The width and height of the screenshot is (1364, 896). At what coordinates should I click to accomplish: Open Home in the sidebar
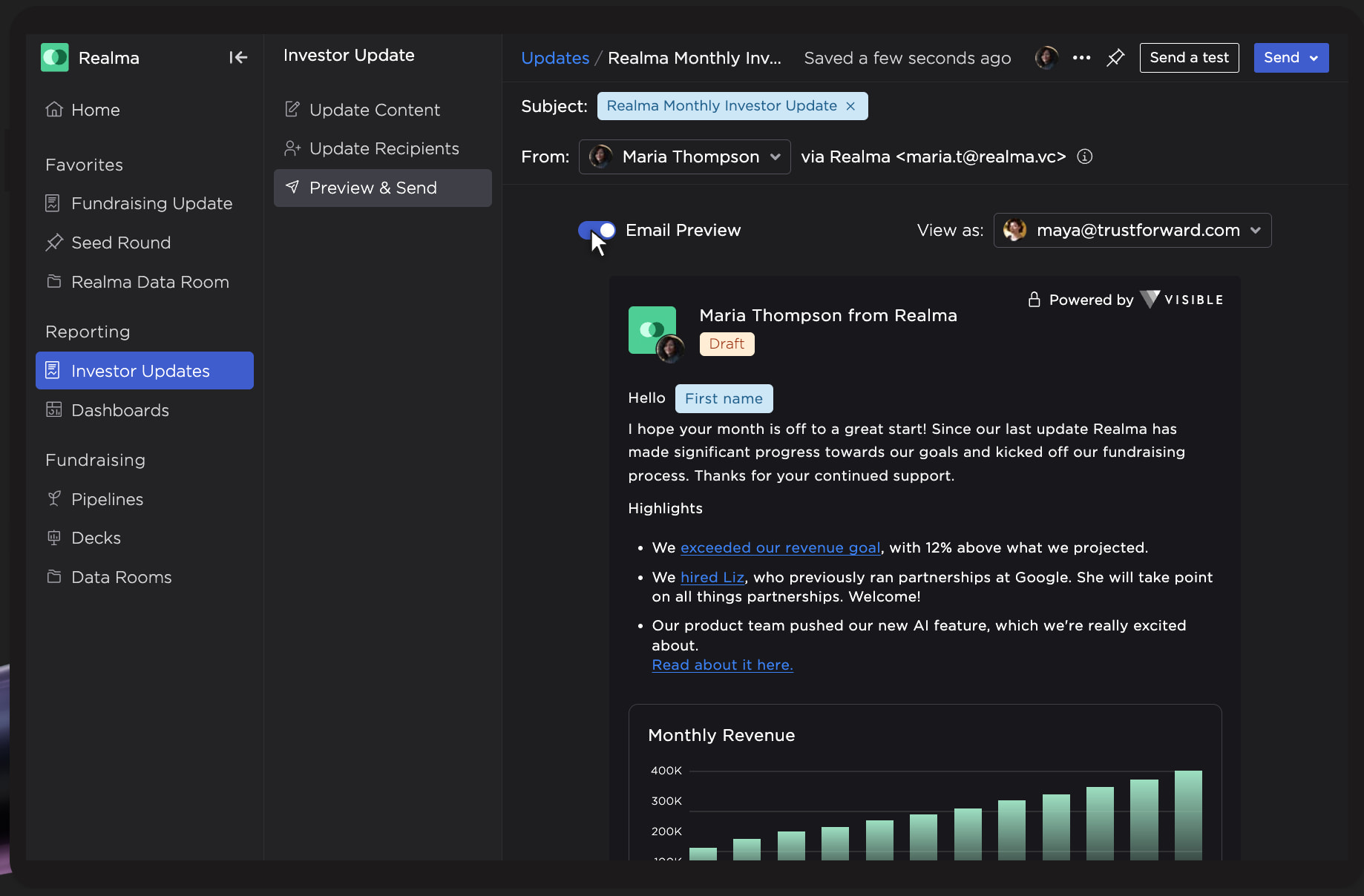[x=145, y=110]
